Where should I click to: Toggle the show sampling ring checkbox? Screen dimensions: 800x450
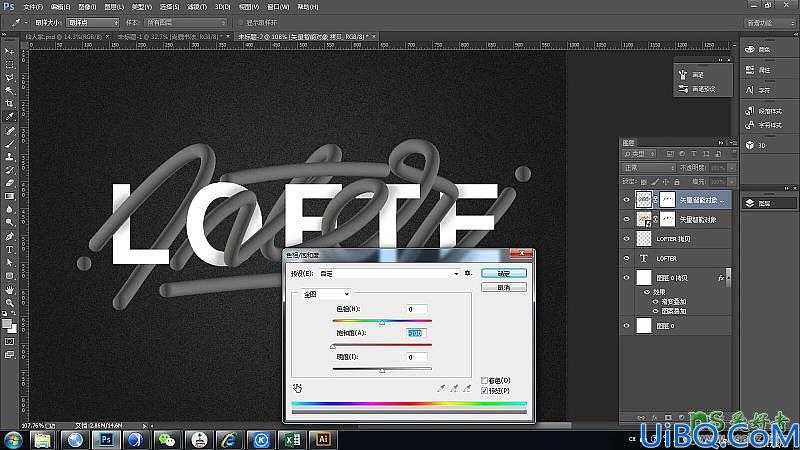point(241,23)
